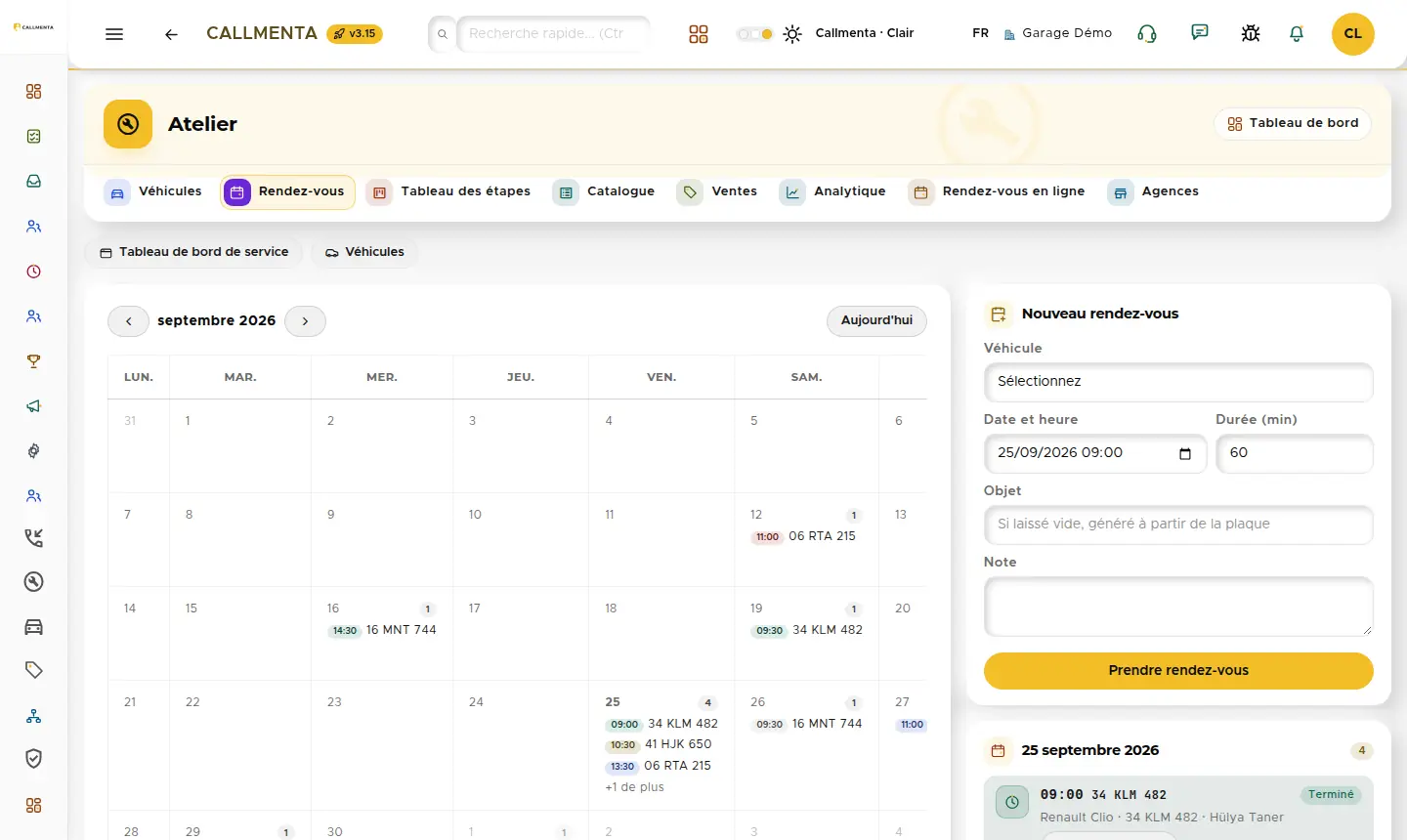1407x840 pixels.
Task: Open the trophy icon in the sidebar
Action: [x=34, y=361]
